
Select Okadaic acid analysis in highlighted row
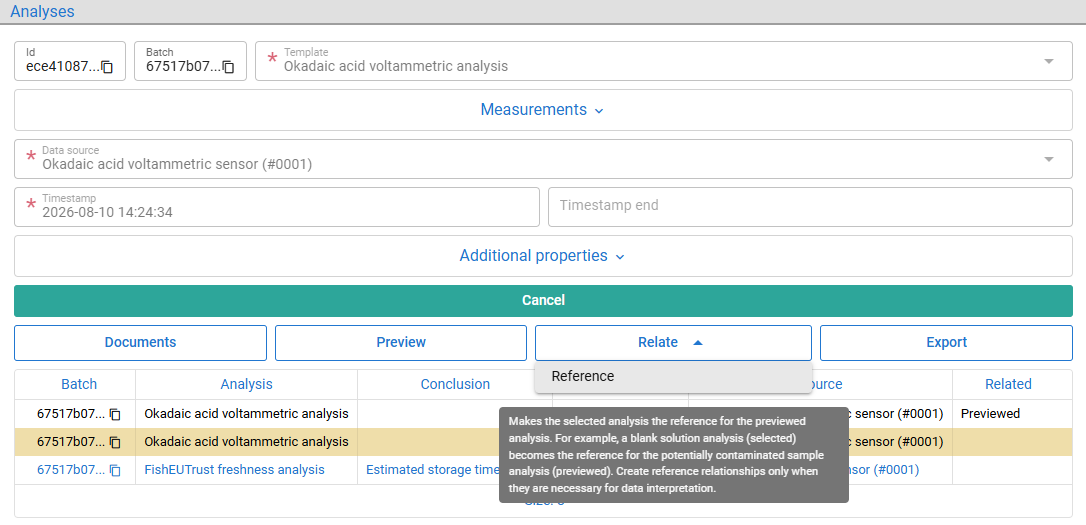(246, 442)
